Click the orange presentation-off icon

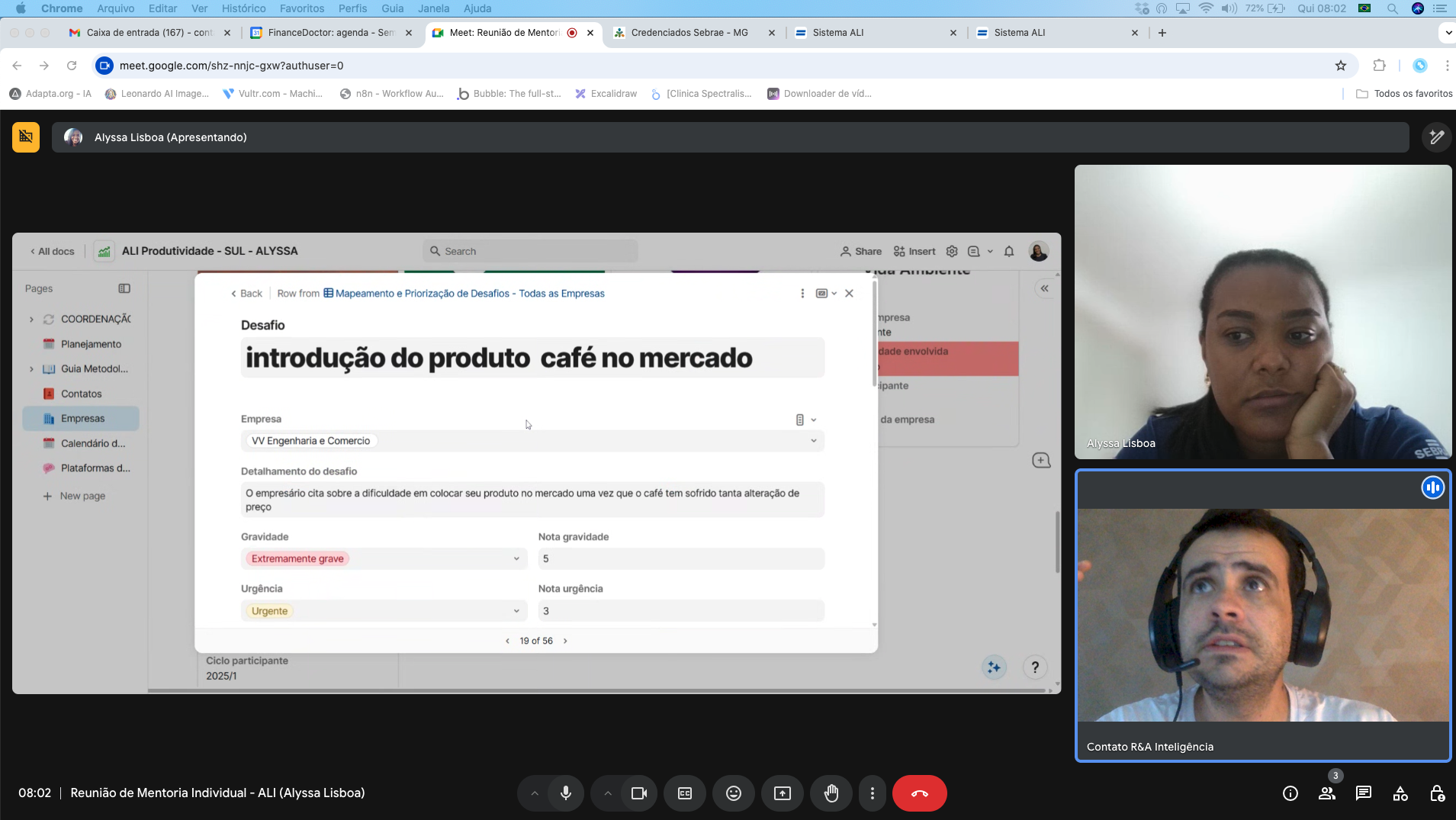26,137
